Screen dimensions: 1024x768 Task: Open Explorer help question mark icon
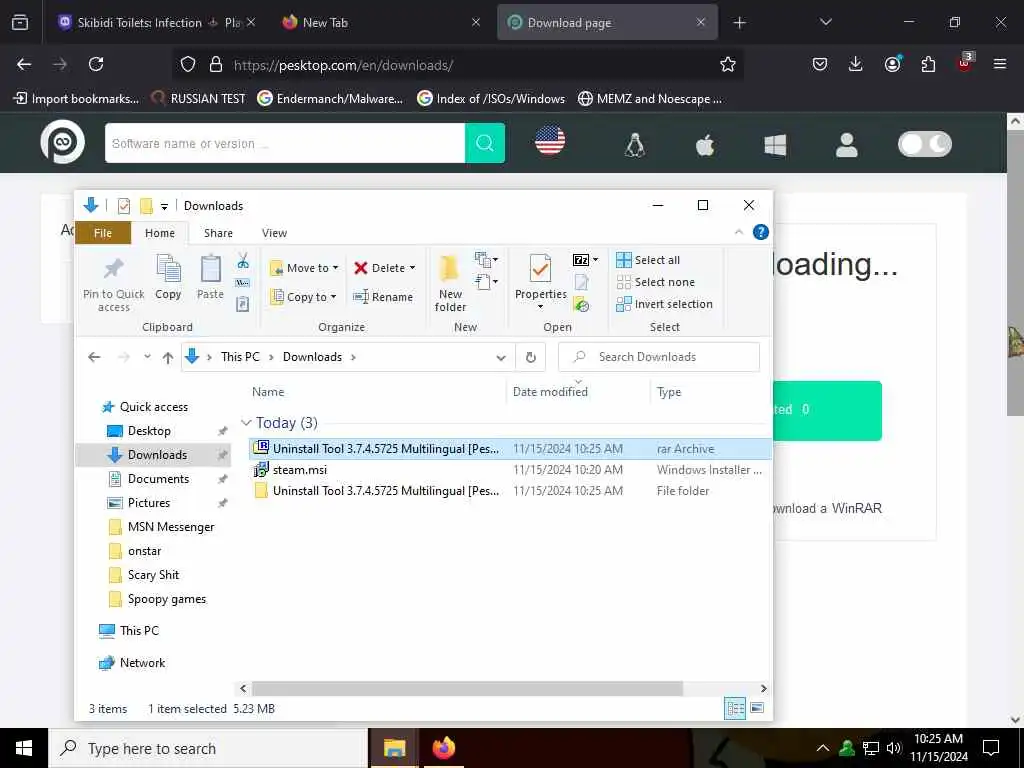(x=760, y=232)
